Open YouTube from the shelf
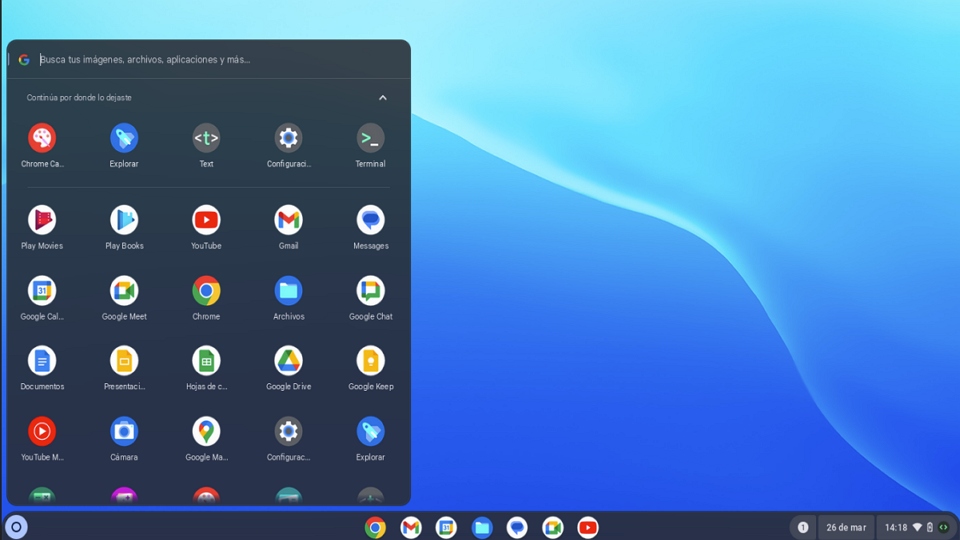This screenshot has width=960, height=540. 588,527
